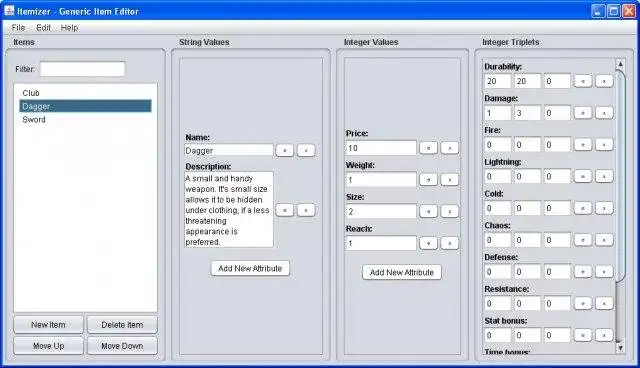This screenshot has height=368, width=640.
Task: Click Add New Attribute under String Values
Action: [250, 268]
